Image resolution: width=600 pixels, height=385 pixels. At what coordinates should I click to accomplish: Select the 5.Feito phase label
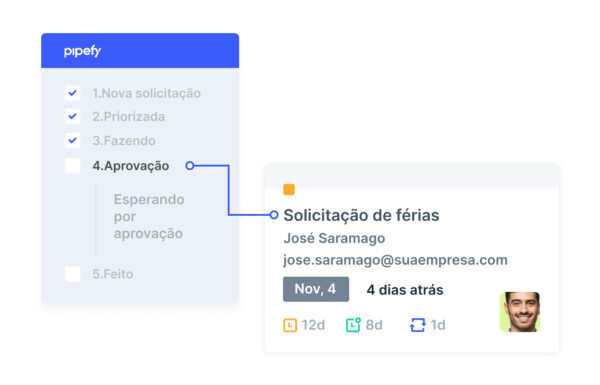[x=113, y=274]
